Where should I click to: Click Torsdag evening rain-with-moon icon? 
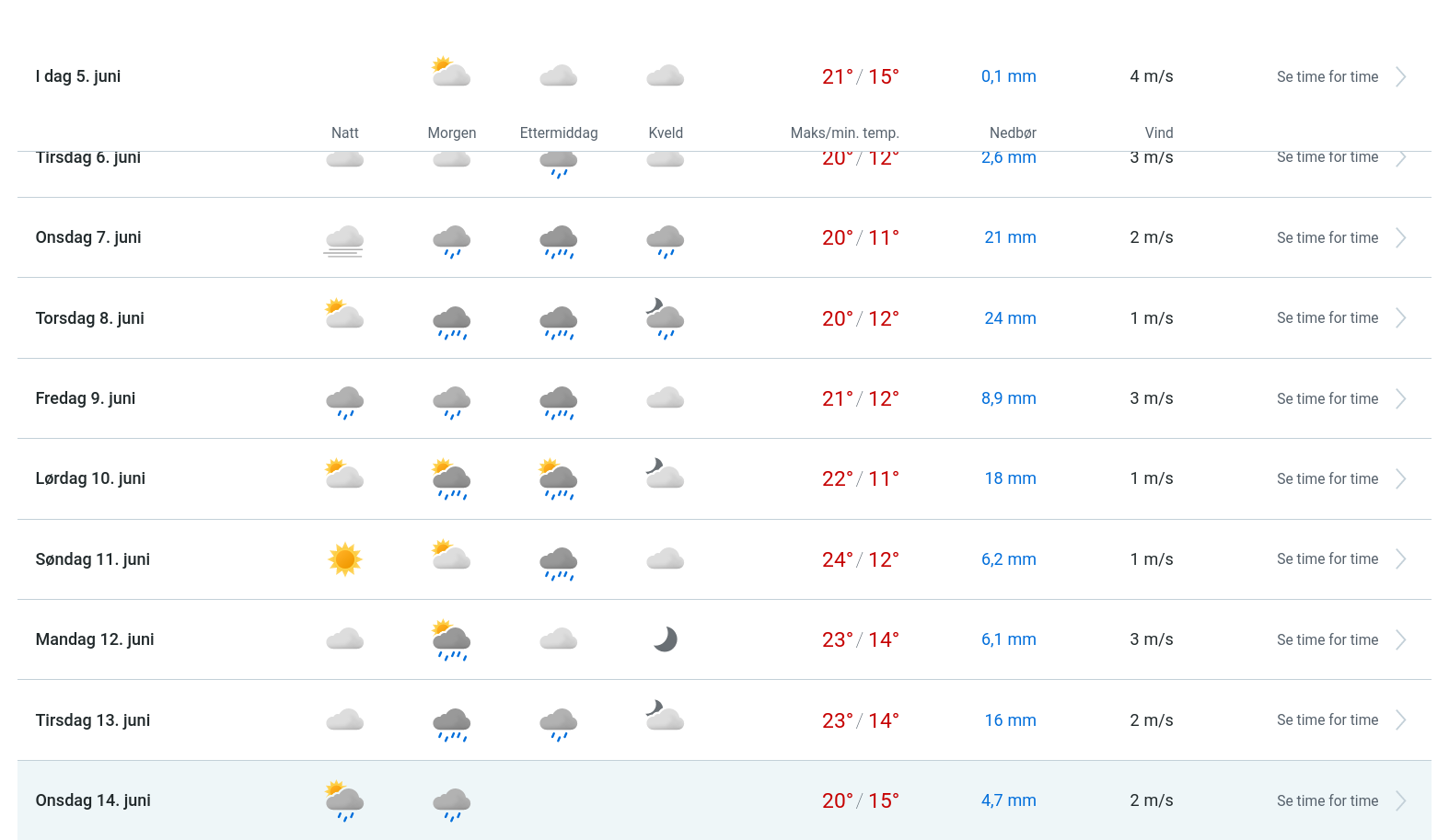[x=665, y=318]
